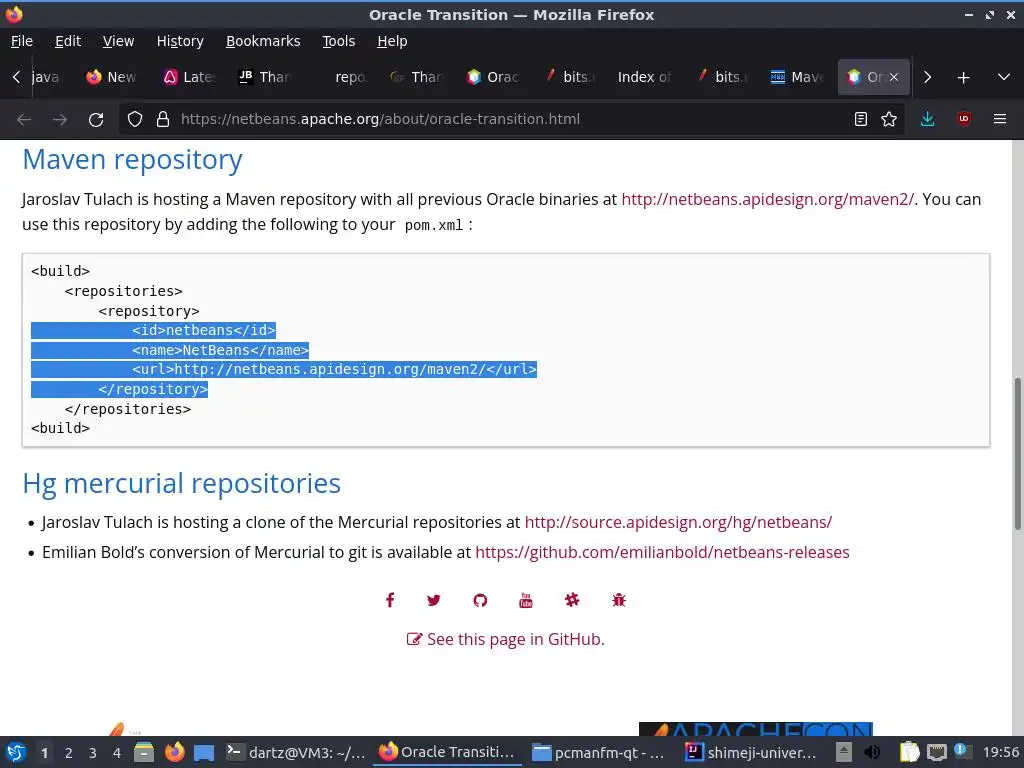Switch to virtual desktop 2
The image size is (1024, 768).
[69, 753]
